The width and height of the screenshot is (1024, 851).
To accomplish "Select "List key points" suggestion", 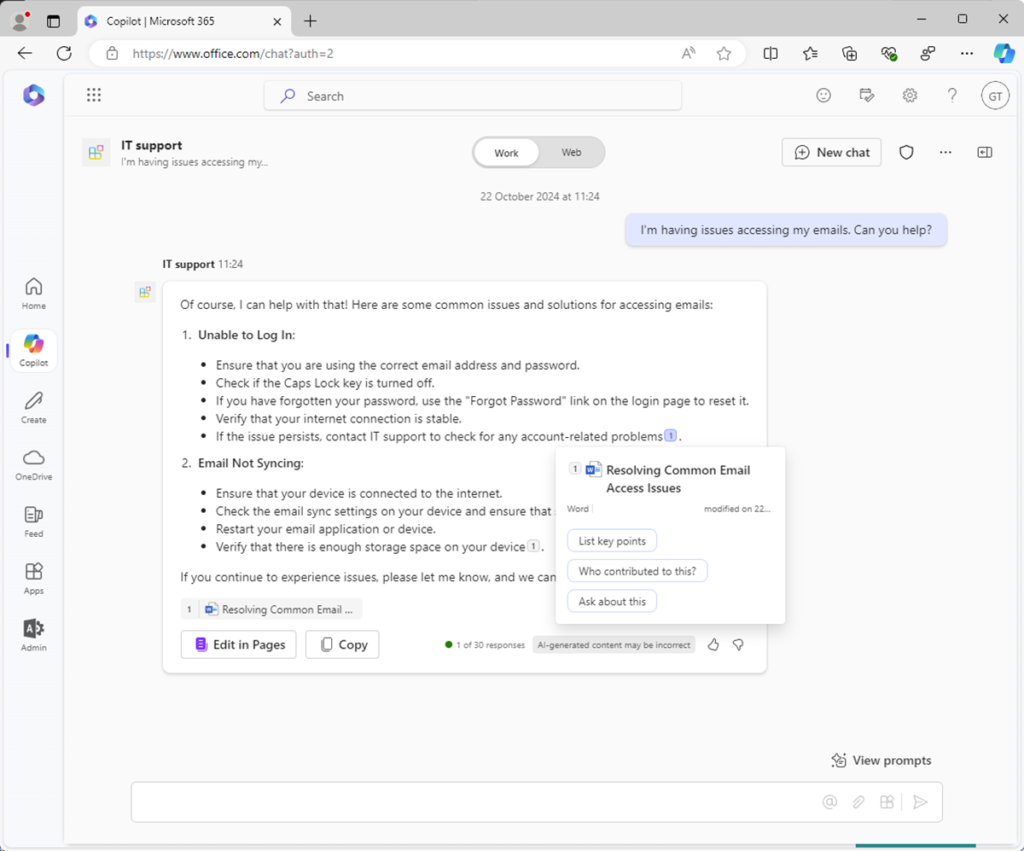I will (612, 541).
